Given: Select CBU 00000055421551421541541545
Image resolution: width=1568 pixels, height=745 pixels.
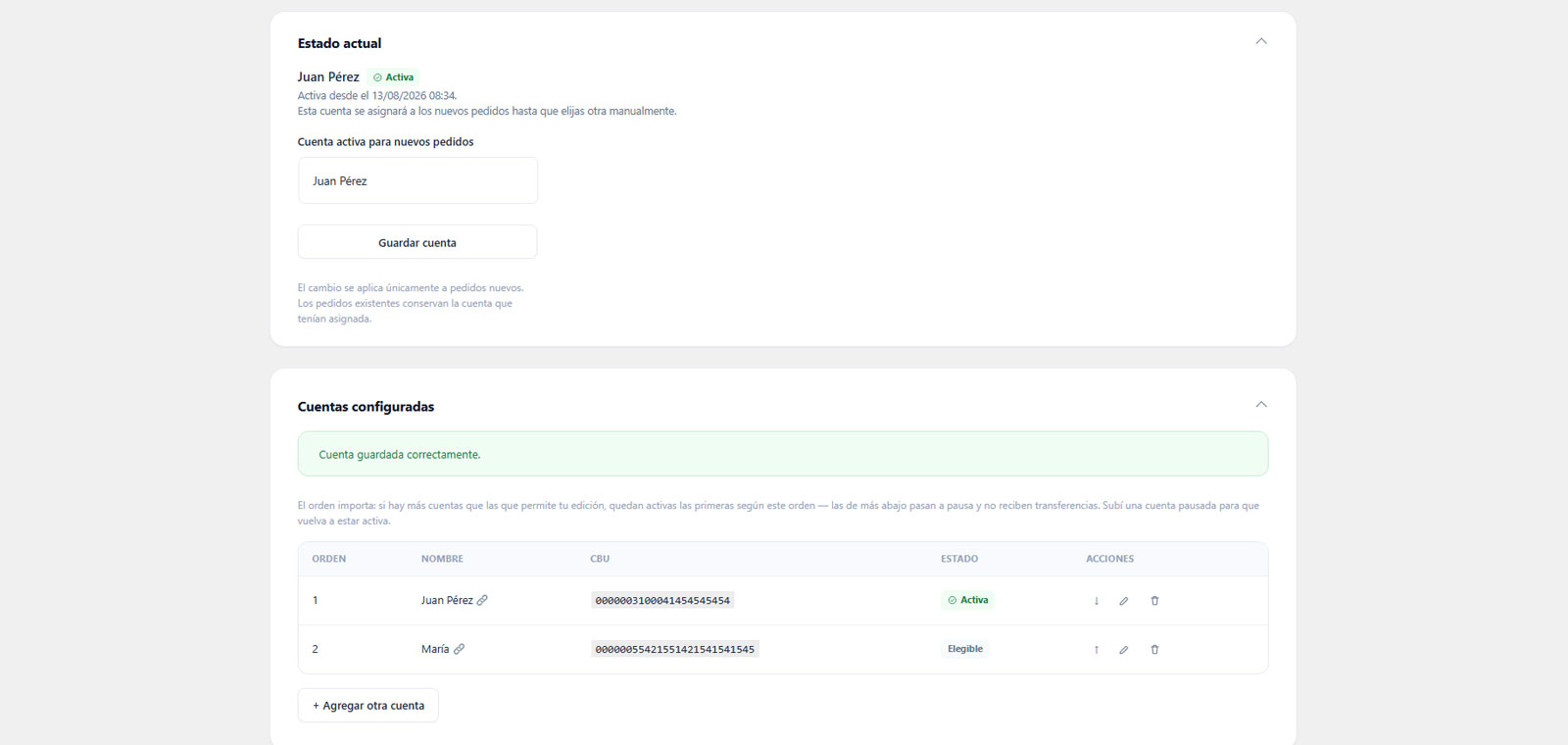Looking at the screenshot, I should pyautogui.click(x=675, y=649).
